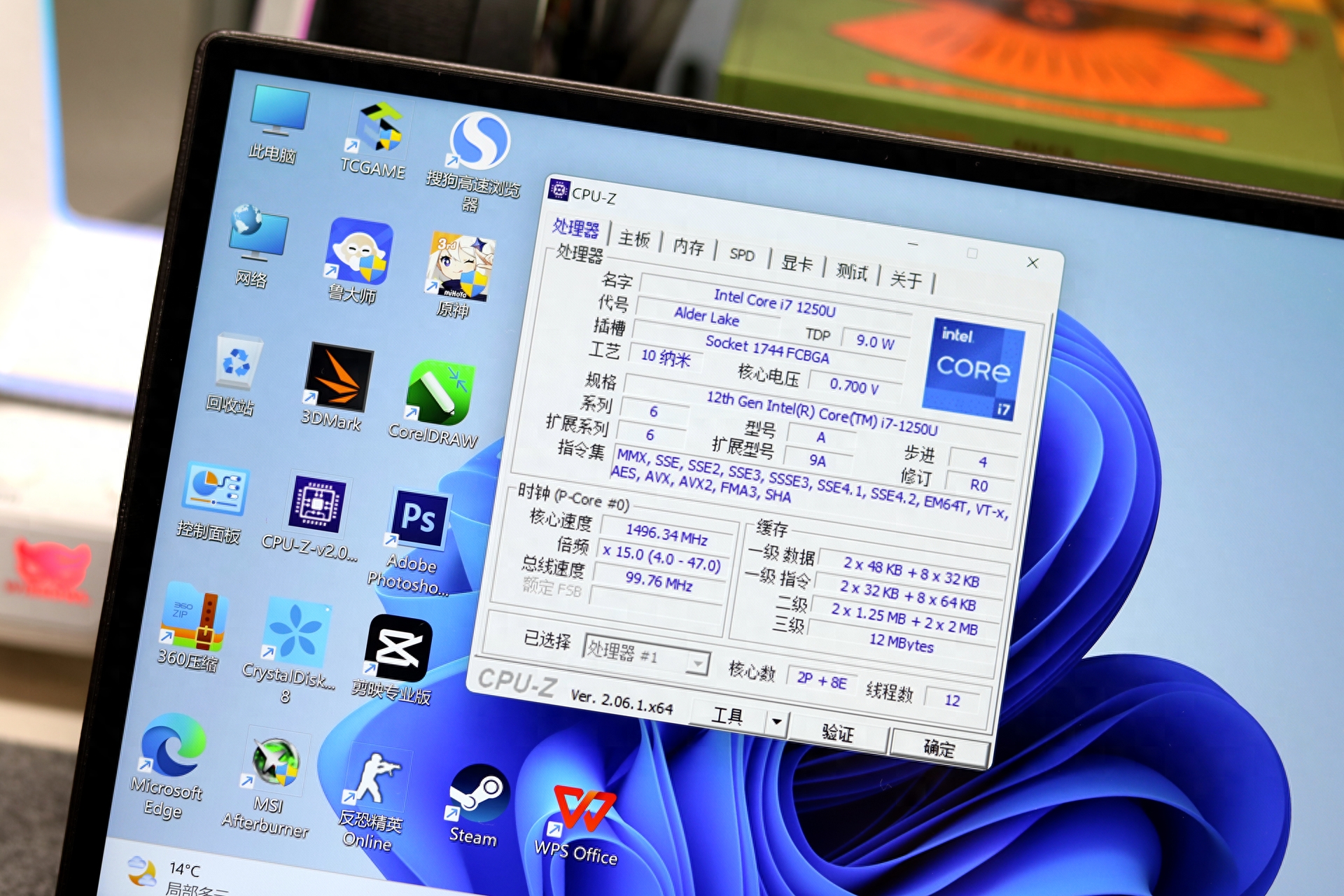Launch the 3DMark shortcut
The height and width of the screenshot is (896, 1344).
tap(336, 386)
